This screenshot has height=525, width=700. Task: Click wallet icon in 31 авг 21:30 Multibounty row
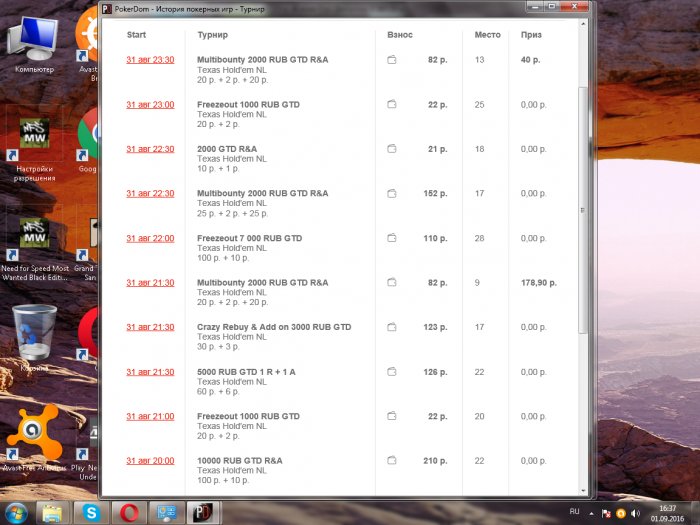tap(392, 282)
